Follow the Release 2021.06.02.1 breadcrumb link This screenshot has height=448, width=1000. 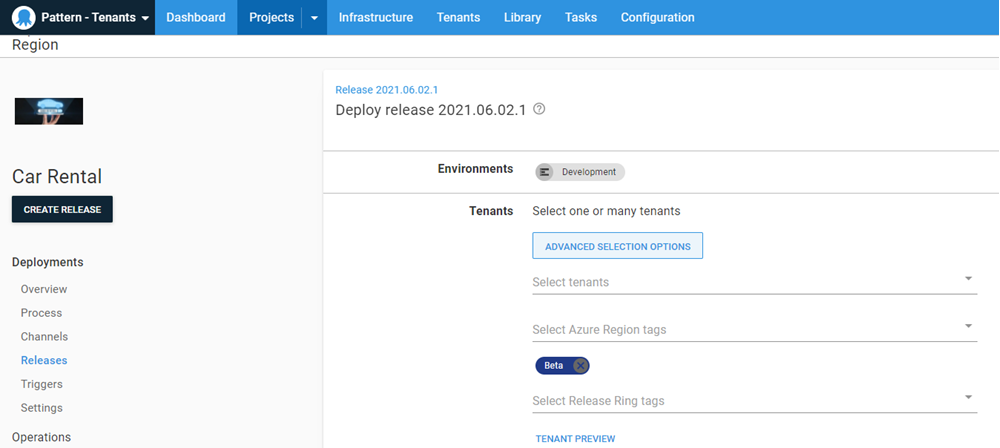click(386, 90)
